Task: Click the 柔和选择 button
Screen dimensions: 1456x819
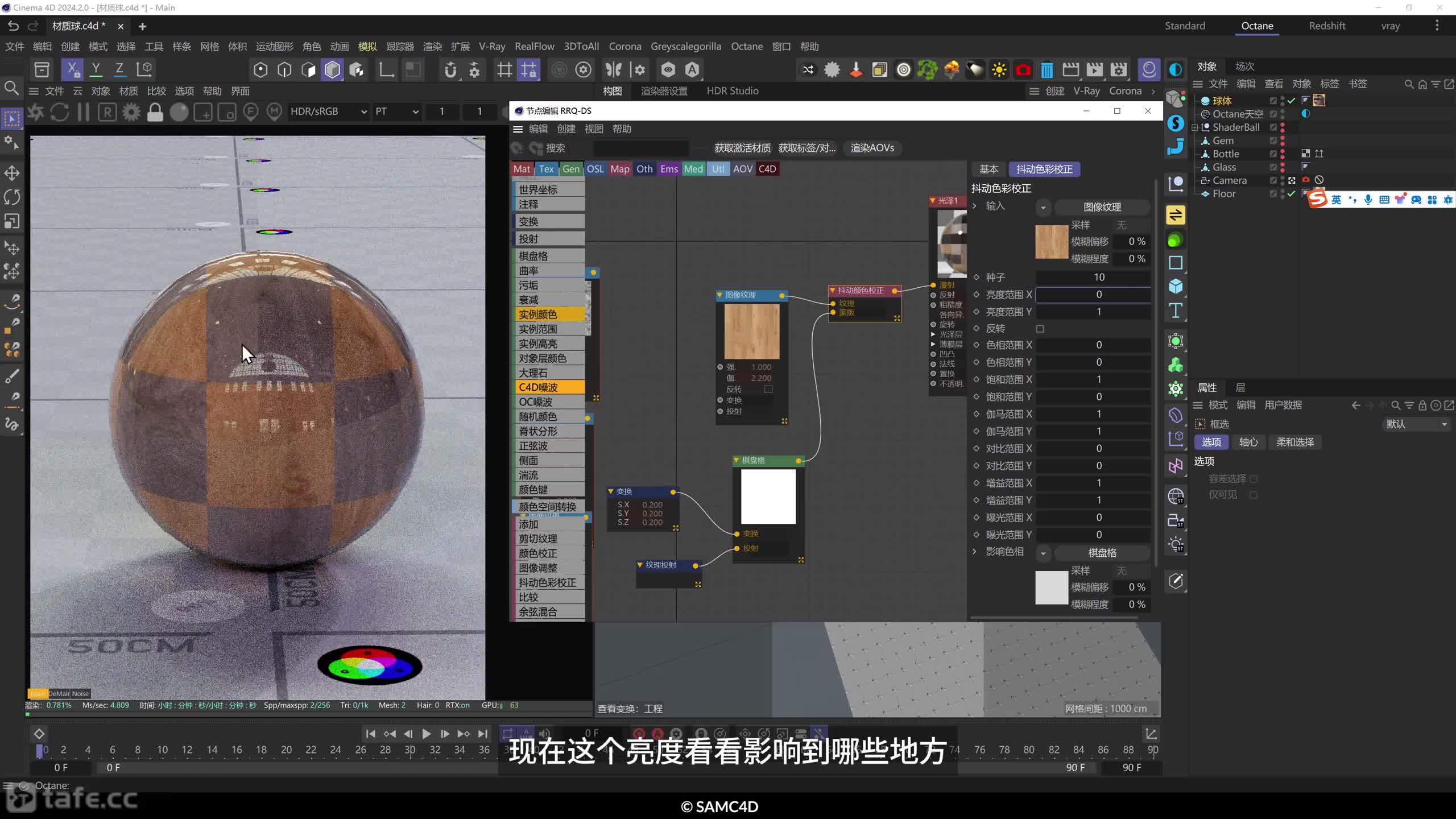Action: [1295, 442]
